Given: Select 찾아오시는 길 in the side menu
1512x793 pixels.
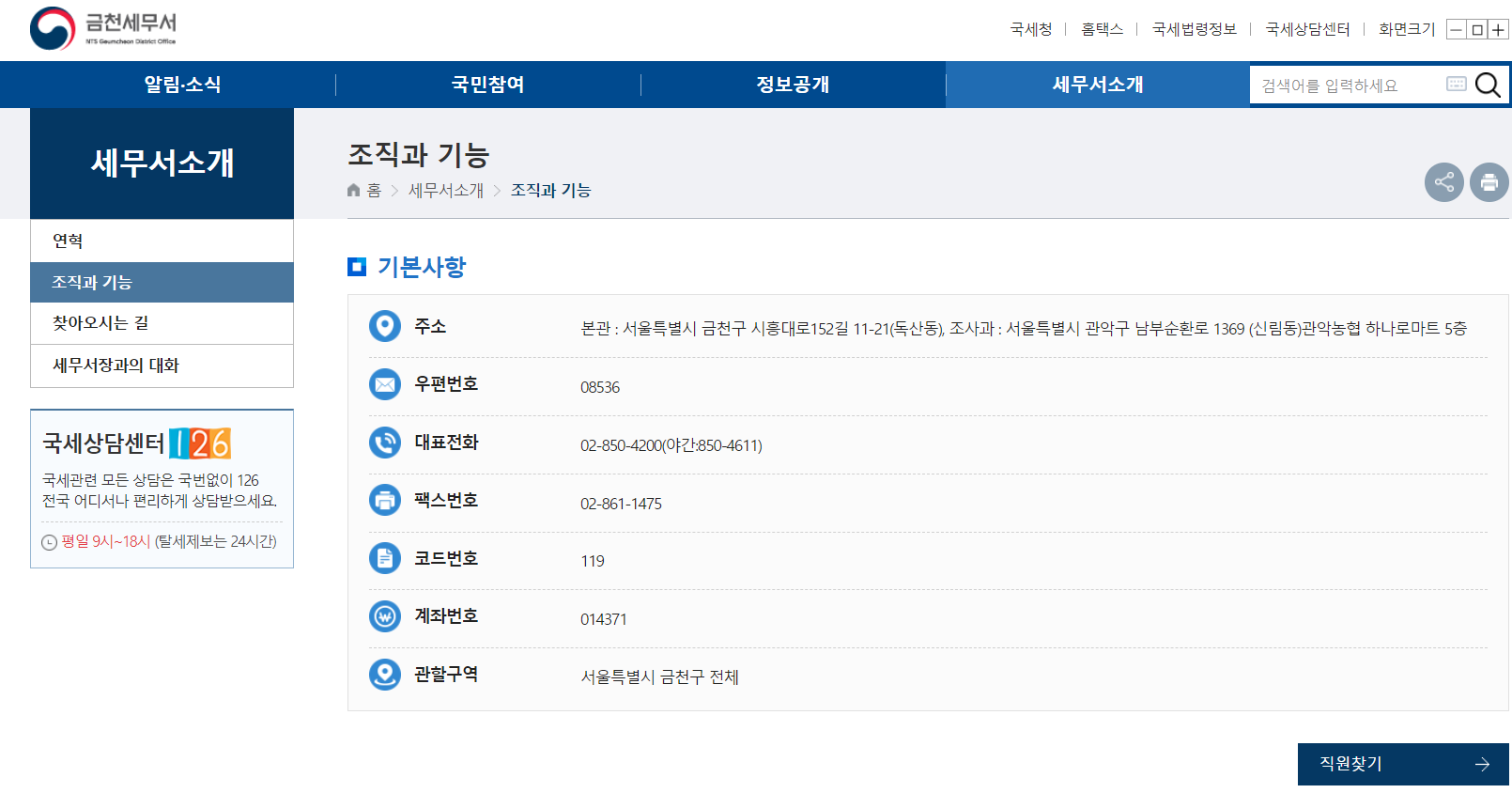Looking at the screenshot, I should [x=162, y=323].
